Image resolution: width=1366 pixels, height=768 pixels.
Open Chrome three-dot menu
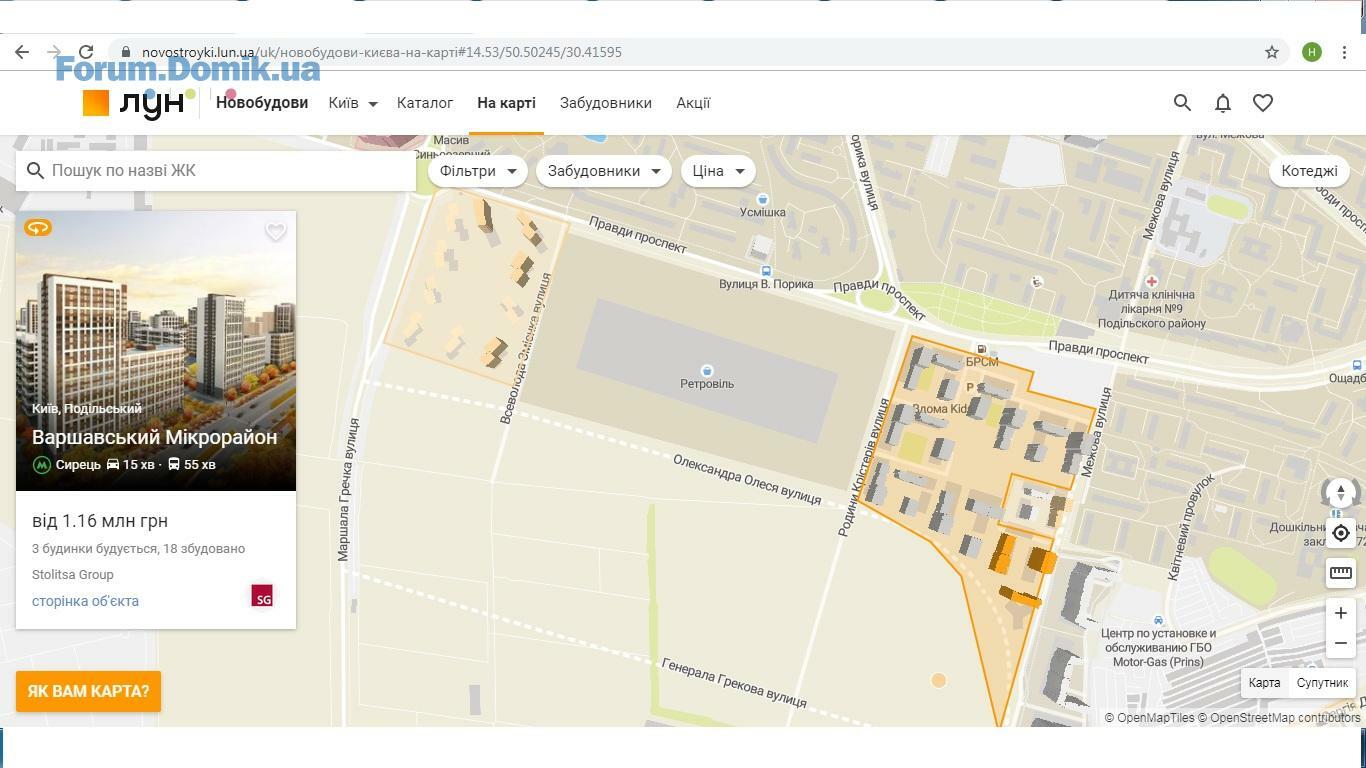[1345, 52]
